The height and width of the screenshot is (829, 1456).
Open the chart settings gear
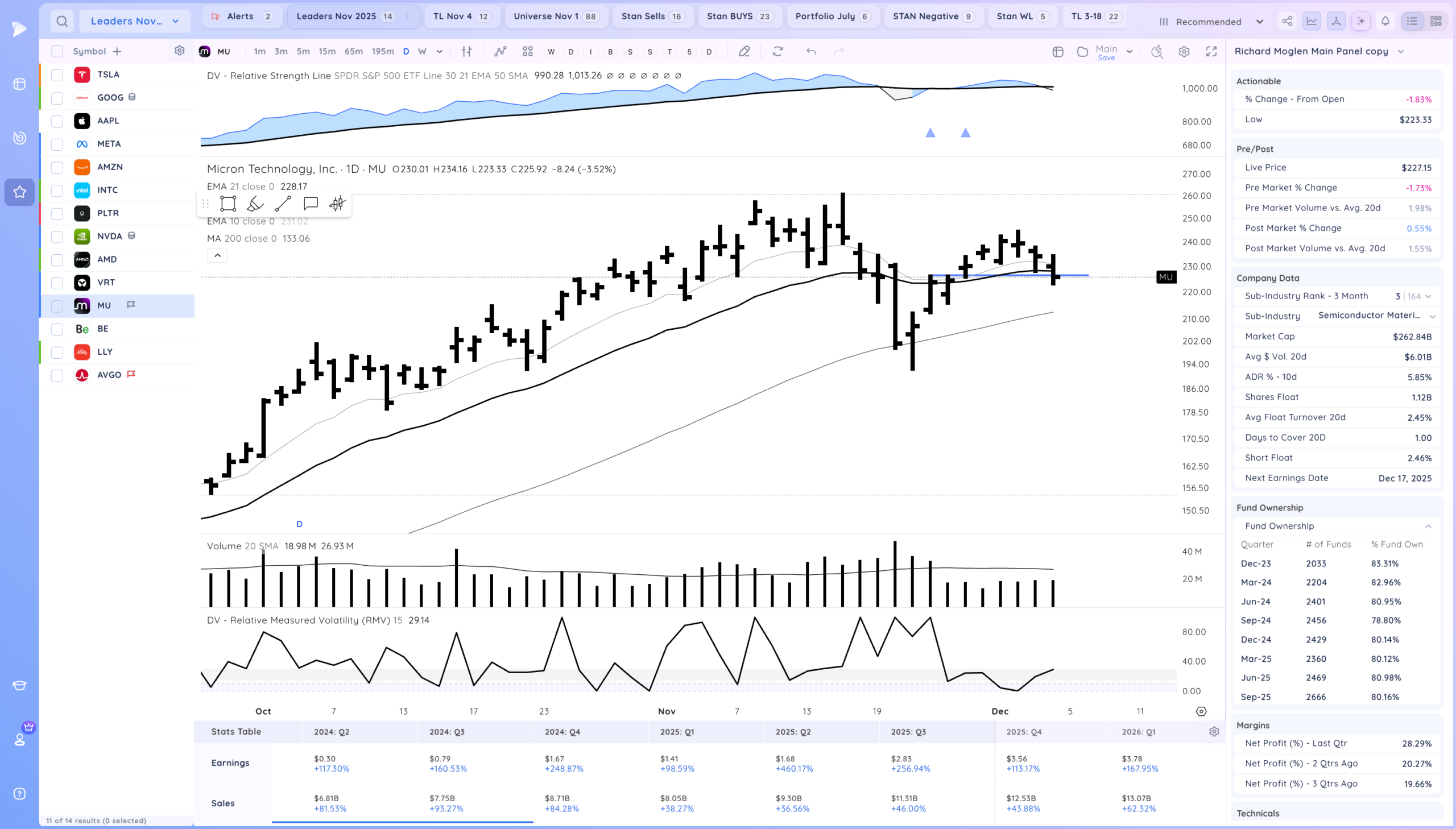click(x=1184, y=52)
